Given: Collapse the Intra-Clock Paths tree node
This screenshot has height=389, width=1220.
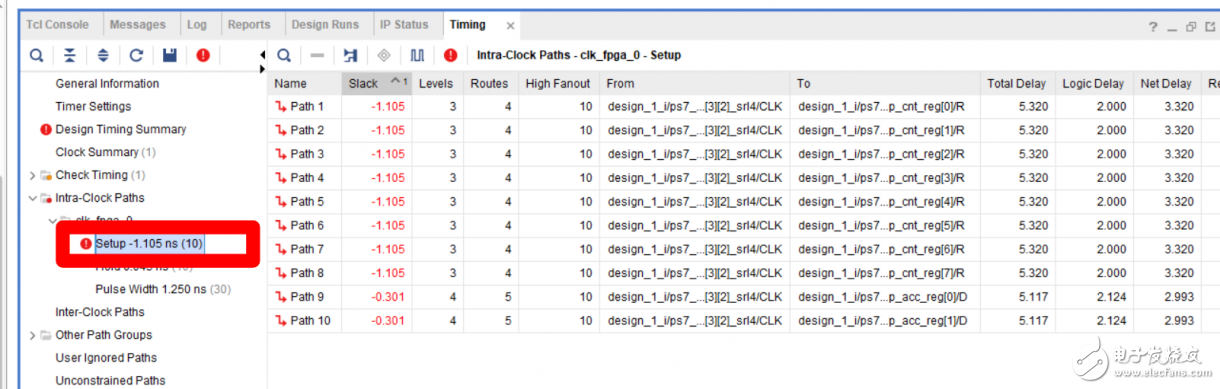Looking at the screenshot, I should click(33, 198).
